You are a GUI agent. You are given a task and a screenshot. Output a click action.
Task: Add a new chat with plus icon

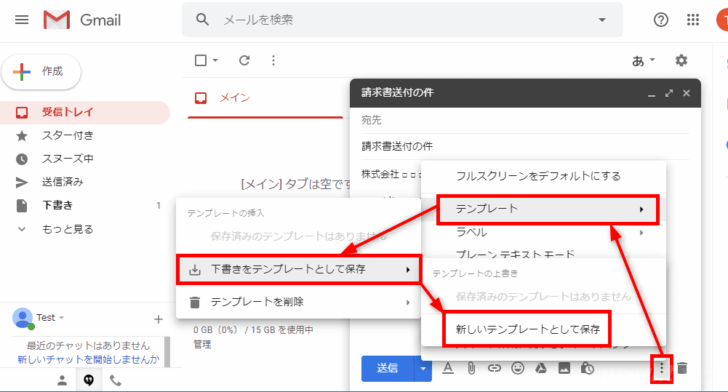pos(158,319)
